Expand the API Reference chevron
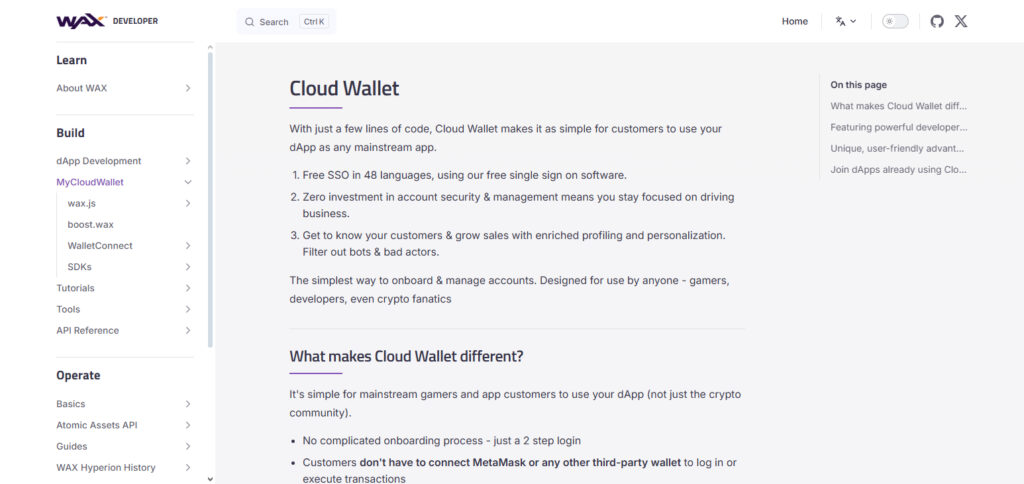This screenshot has height=484, width=1024. (187, 331)
